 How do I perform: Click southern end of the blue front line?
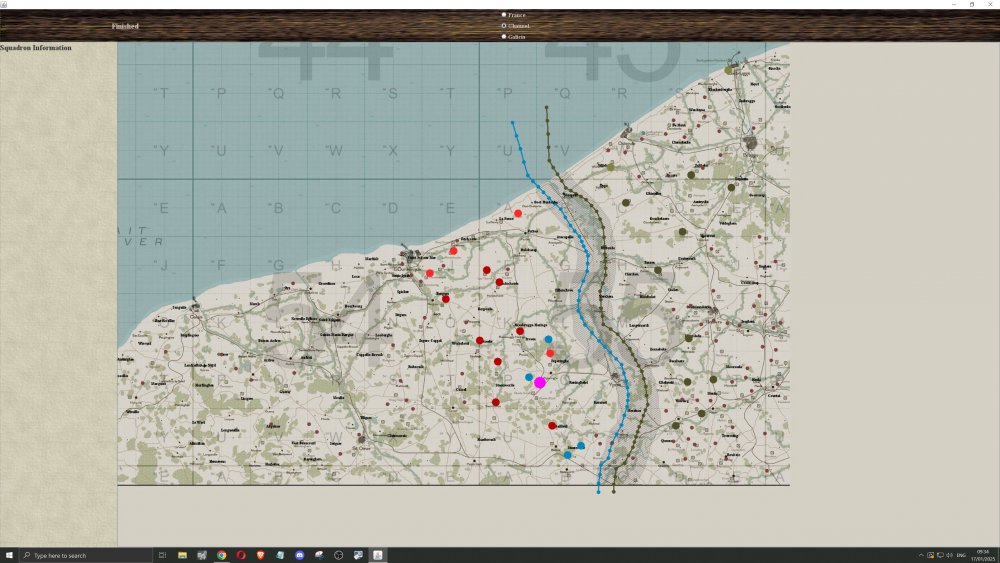(x=598, y=492)
